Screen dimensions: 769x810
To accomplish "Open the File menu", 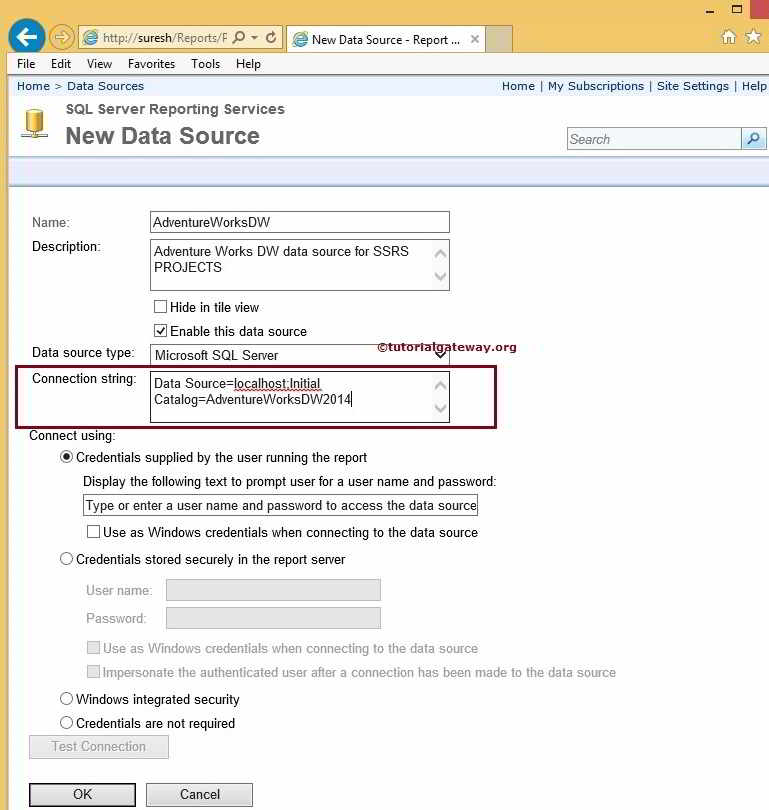I will click(x=26, y=64).
